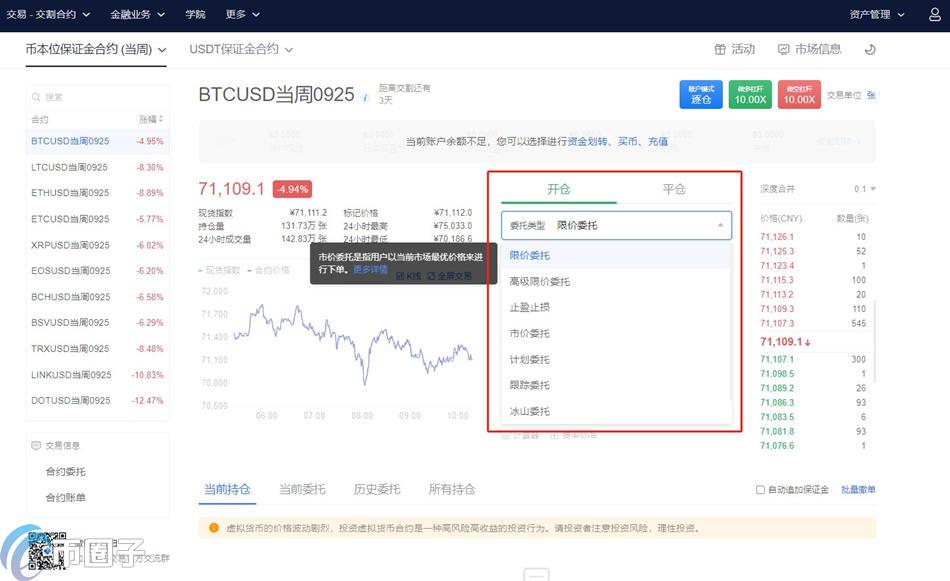The width and height of the screenshot is (950, 581).
Task: Open 合约账单 in sidebar
Action: [65, 497]
